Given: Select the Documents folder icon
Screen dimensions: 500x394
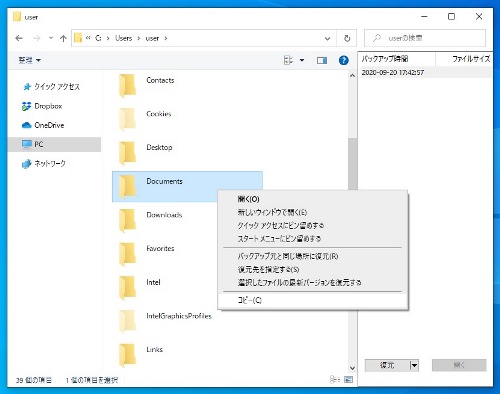Looking at the screenshot, I should click(x=128, y=187).
